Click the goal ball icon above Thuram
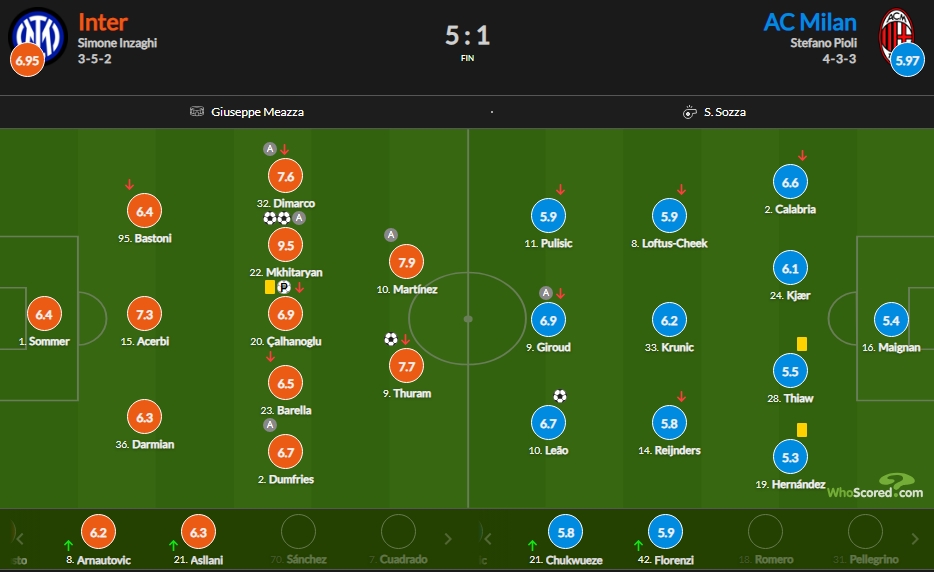This screenshot has height=572, width=934. [x=391, y=340]
